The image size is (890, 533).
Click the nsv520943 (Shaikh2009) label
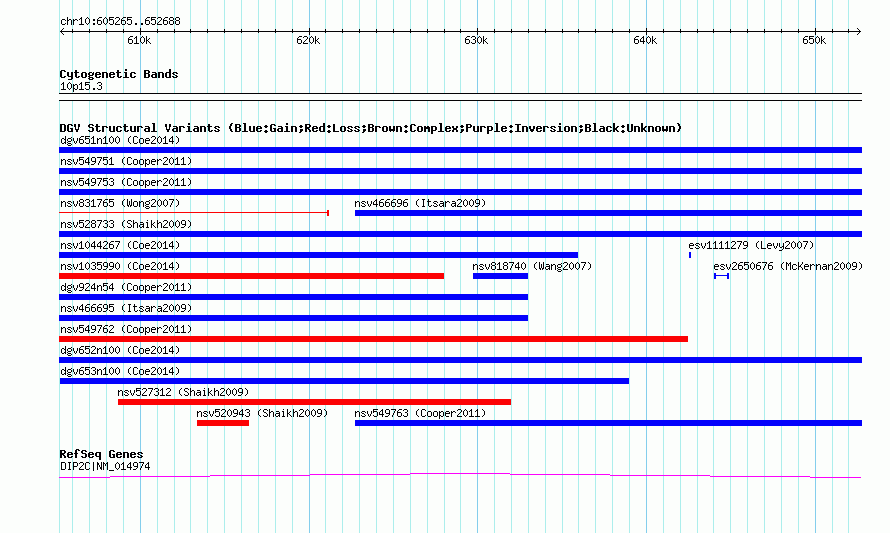(262, 413)
